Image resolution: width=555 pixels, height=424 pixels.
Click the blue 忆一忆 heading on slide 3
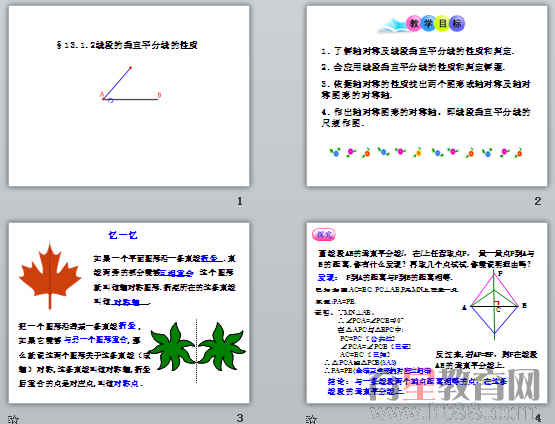(x=122, y=235)
